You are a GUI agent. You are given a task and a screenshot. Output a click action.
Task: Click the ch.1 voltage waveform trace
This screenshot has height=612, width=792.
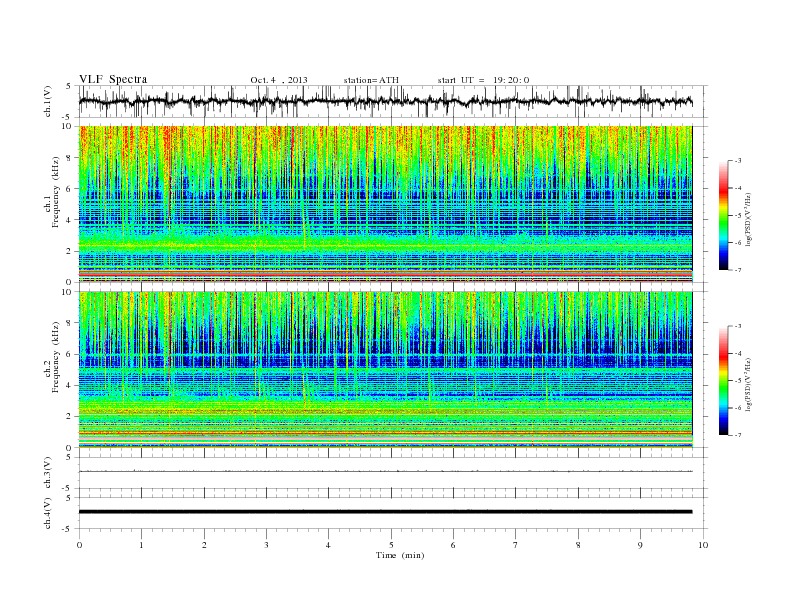point(385,101)
